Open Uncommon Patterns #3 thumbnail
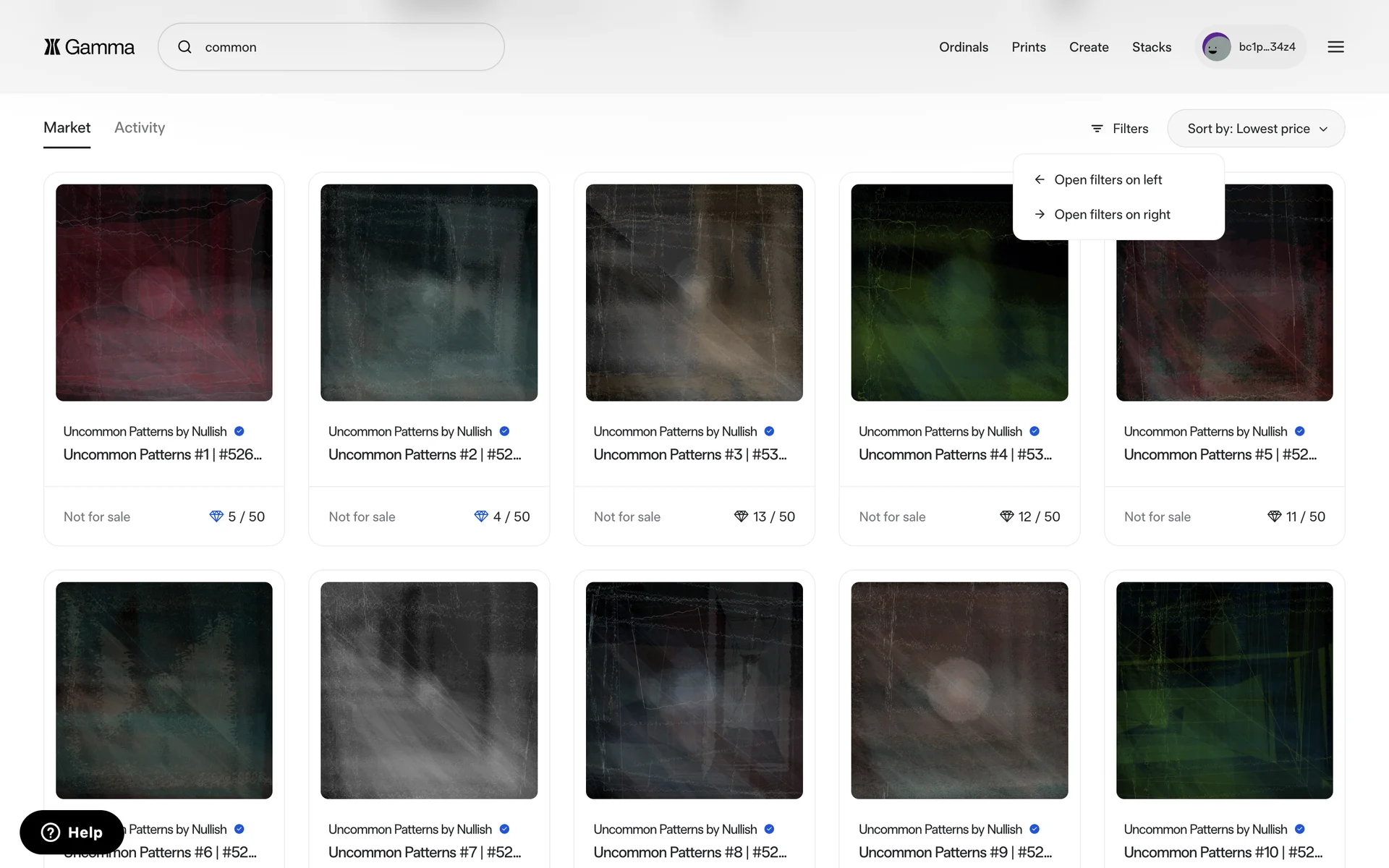 (x=694, y=292)
